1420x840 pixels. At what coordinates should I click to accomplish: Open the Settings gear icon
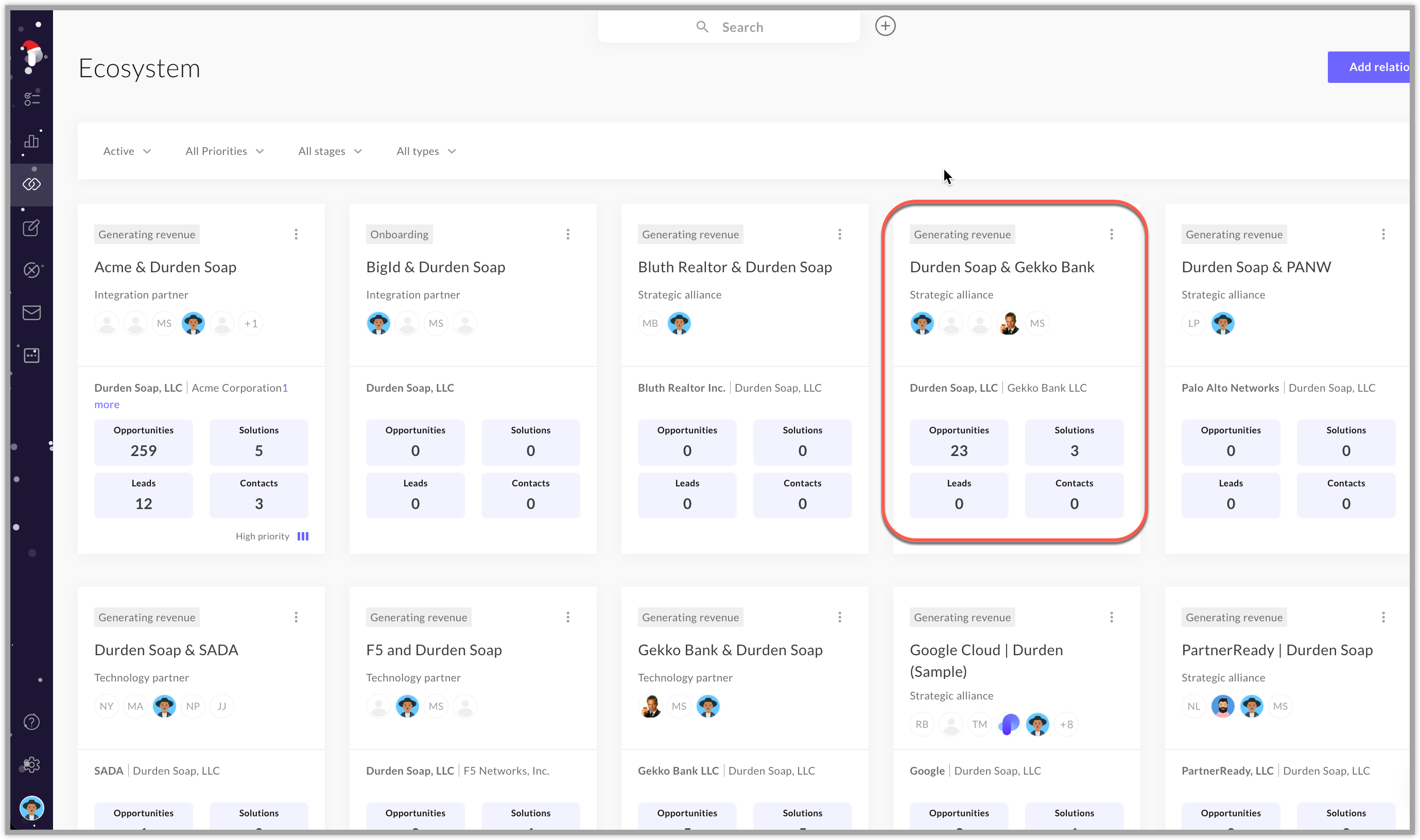31,765
